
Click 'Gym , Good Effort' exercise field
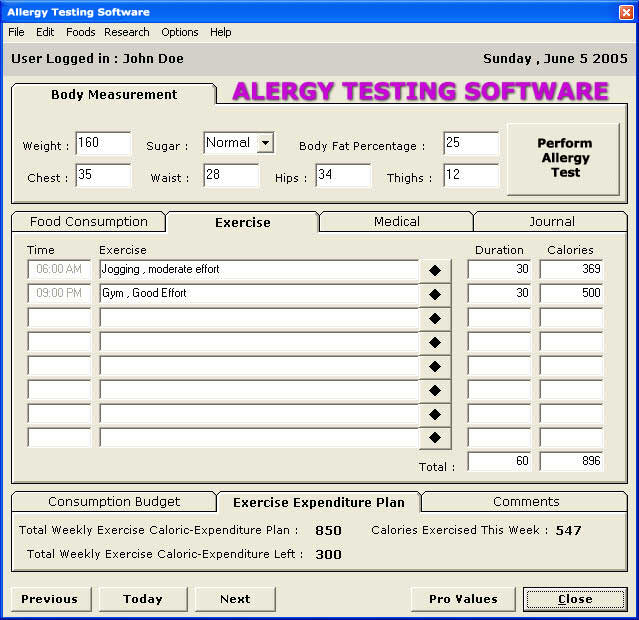(259, 293)
